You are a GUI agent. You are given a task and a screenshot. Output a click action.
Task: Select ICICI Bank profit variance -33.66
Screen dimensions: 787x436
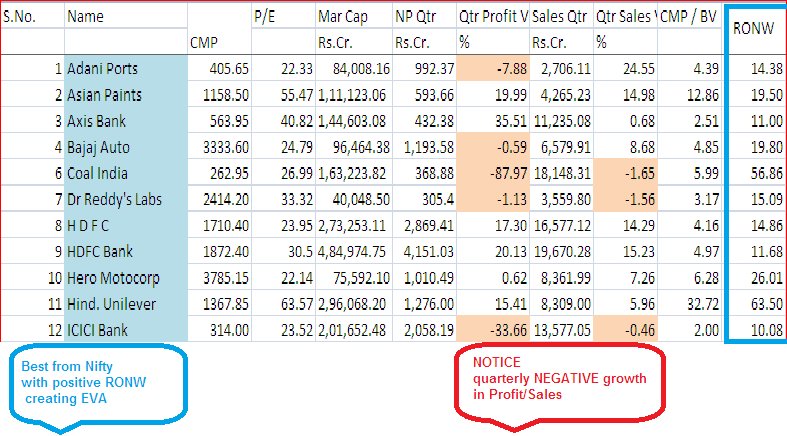tap(493, 329)
